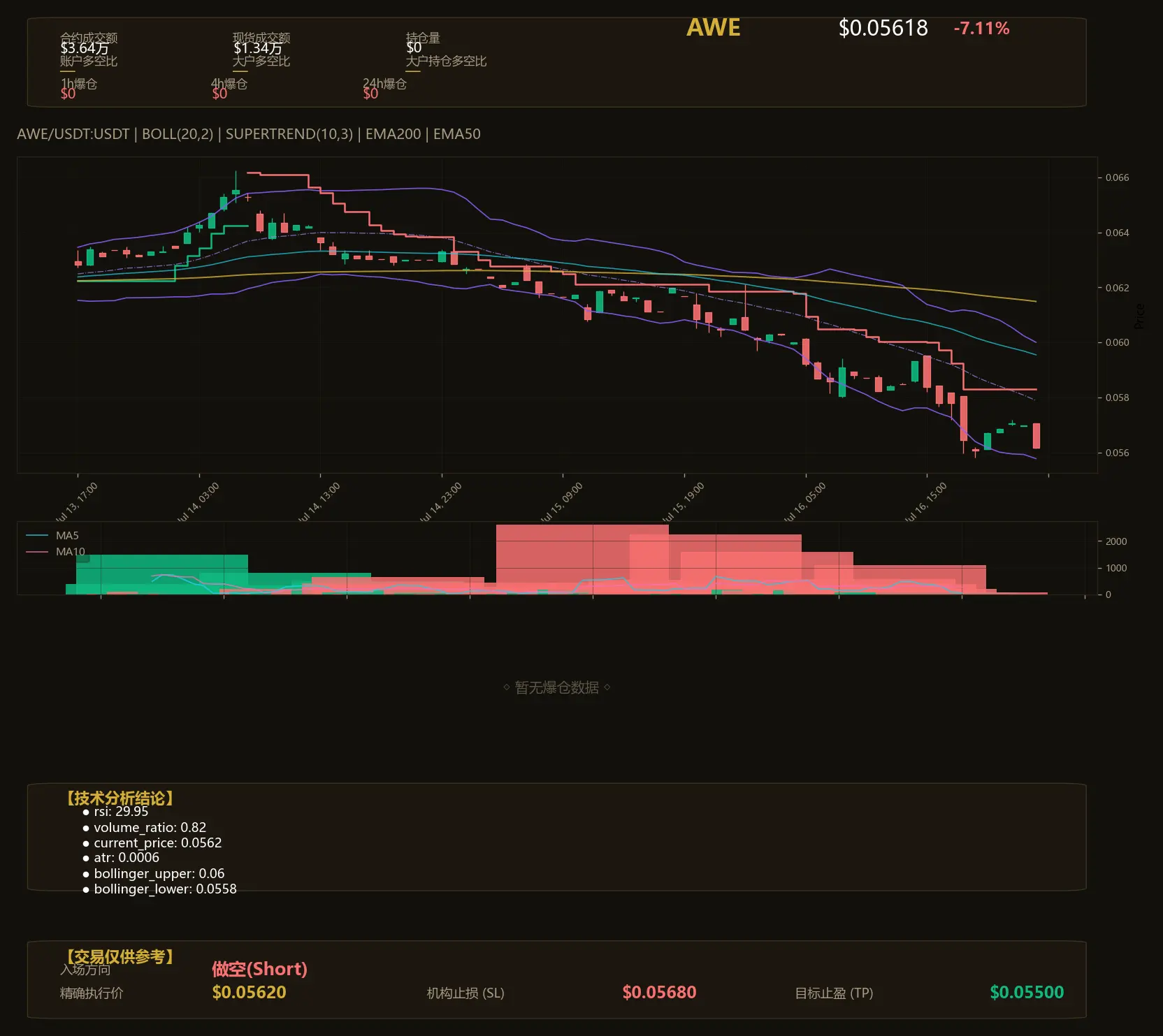Click the Jul 16, 05:00 time axis label
1163x1036 pixels.
pyautogui.click(x=804, y=502)
